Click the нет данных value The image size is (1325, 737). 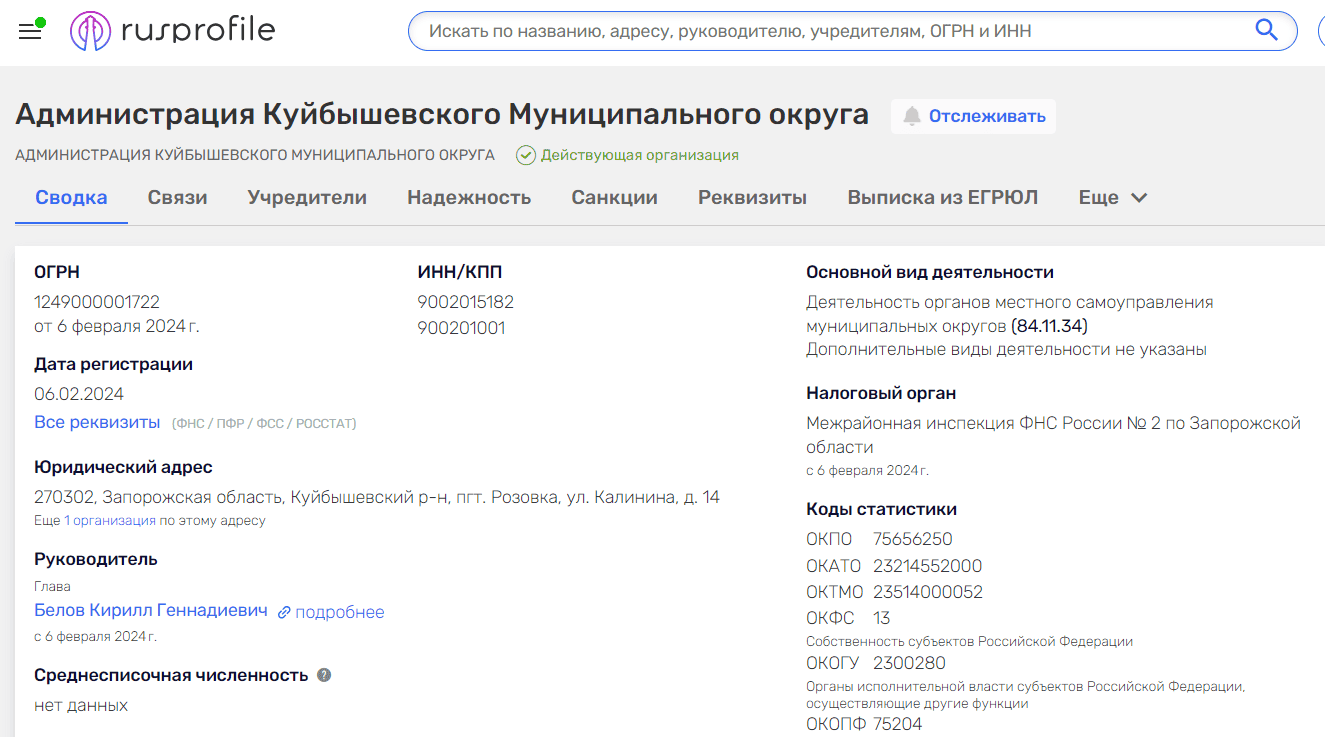(x=81, y=705)
